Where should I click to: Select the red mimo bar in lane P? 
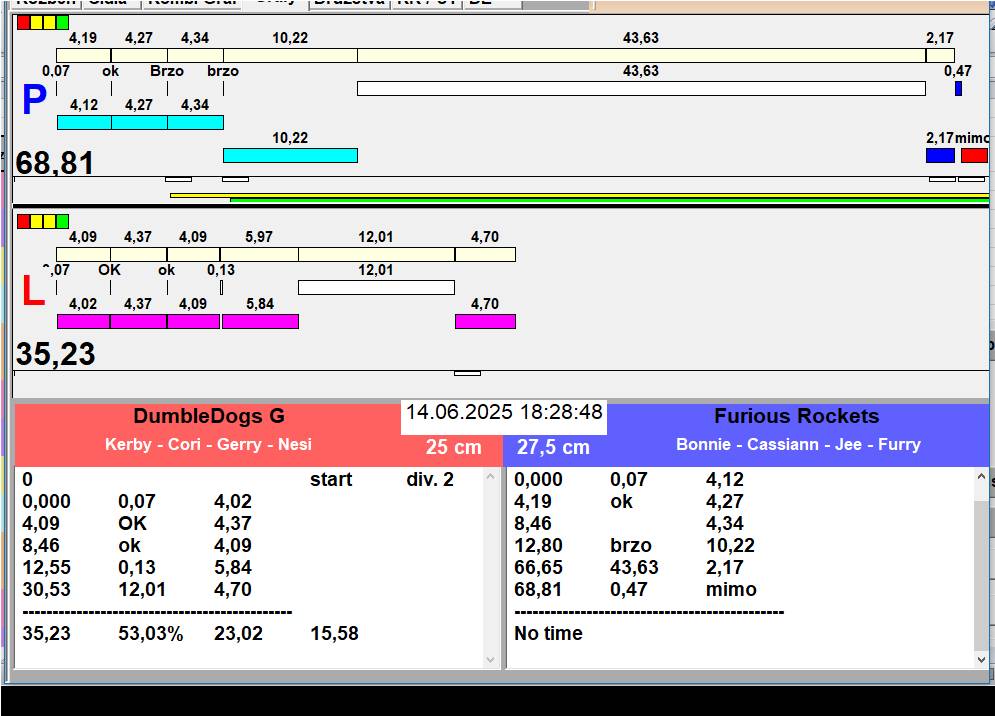tap(973, 155)
